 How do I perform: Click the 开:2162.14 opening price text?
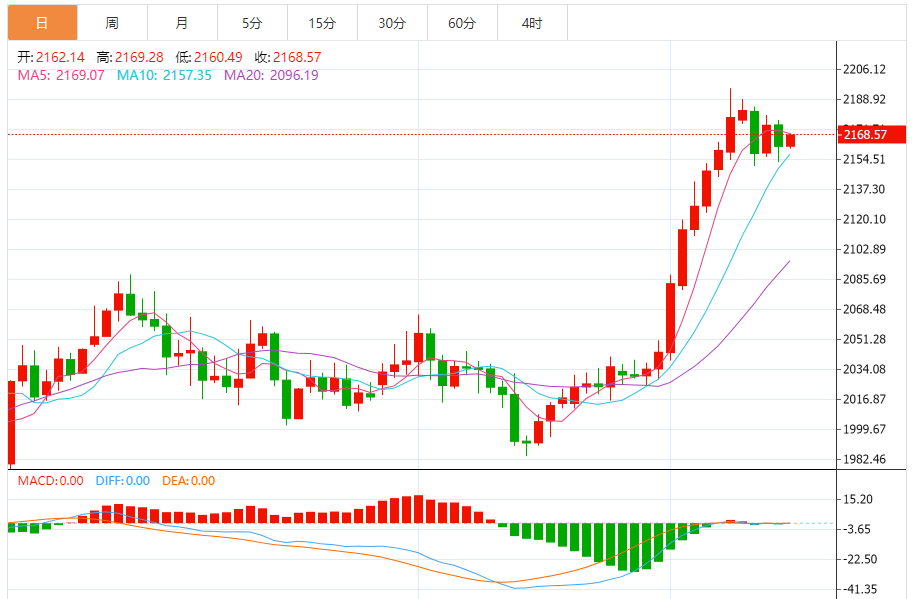(51, 57)
